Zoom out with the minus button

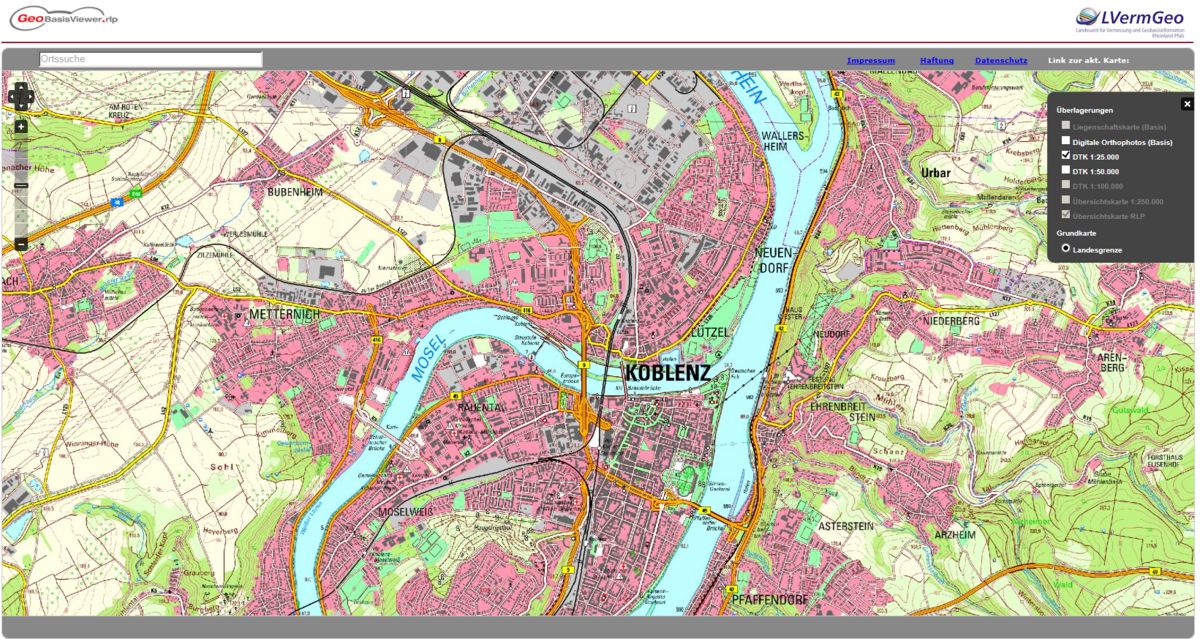pos(21,244)
